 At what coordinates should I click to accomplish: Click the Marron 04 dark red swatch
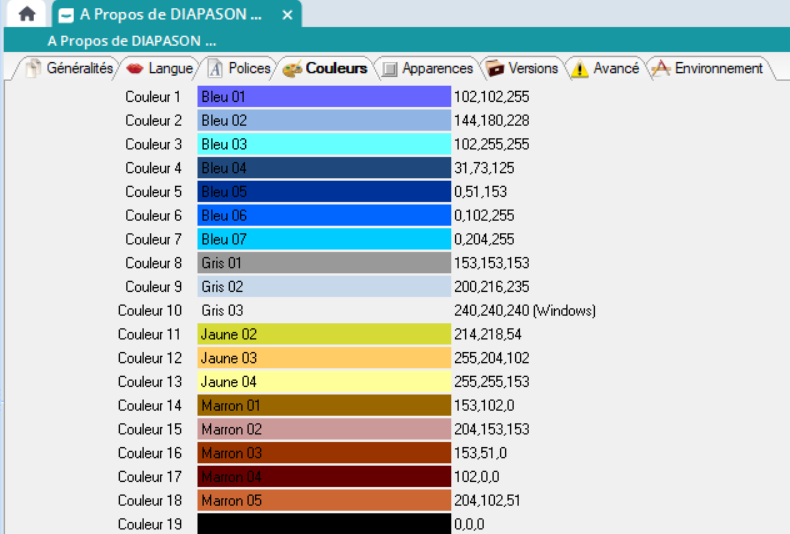click(324, 477)
